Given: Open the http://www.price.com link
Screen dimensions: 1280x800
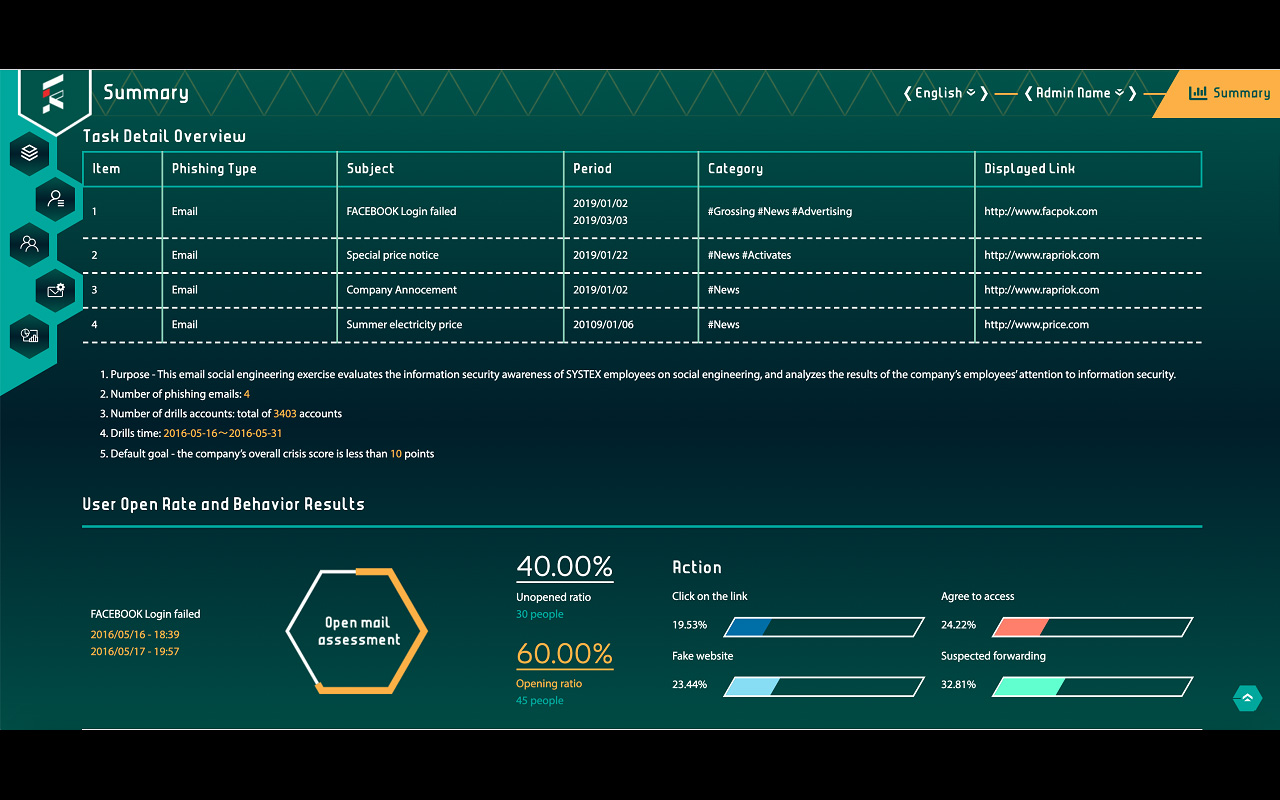Looking at the screenshot, I should [x=1036, y=324].
